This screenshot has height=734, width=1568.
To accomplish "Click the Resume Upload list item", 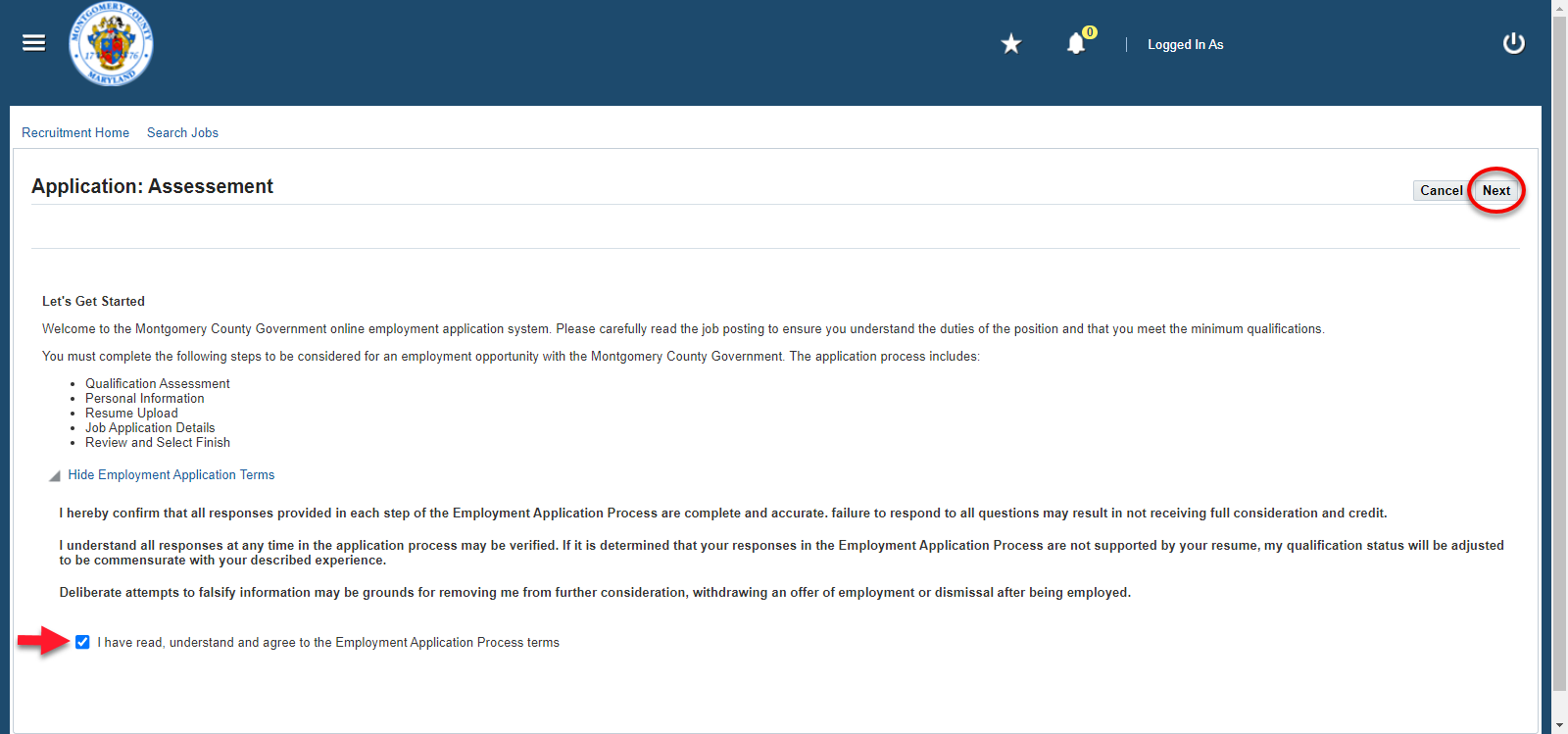I will click(131, 413).
